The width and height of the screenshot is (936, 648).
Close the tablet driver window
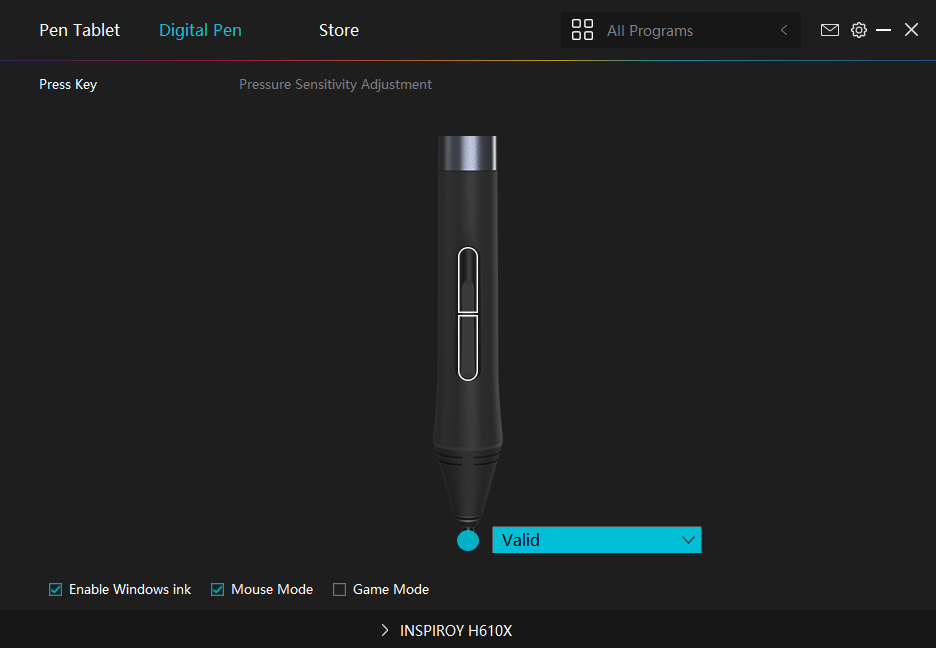click(x=911, y=30)
